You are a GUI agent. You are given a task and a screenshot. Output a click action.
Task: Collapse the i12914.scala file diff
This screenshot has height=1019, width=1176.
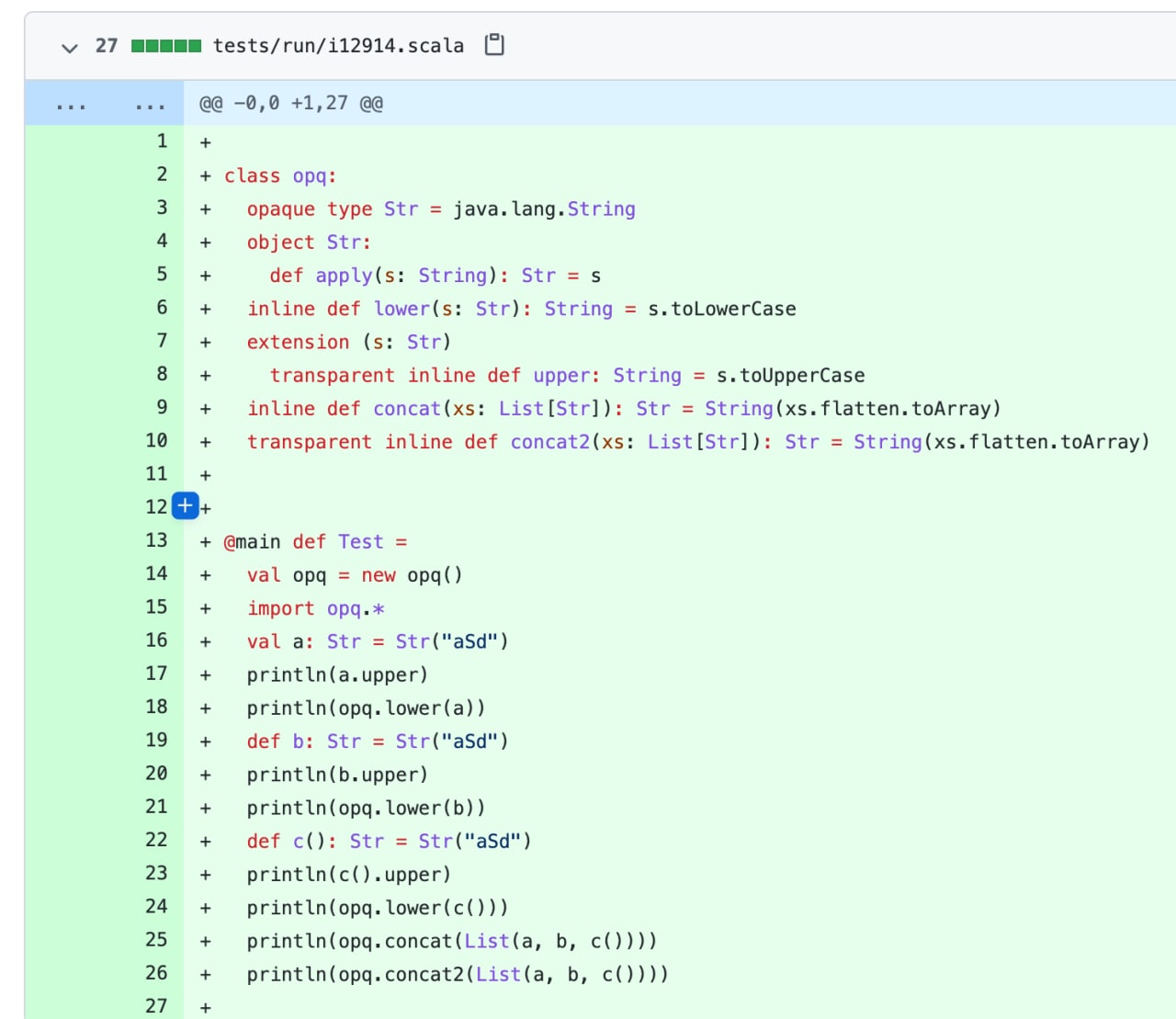click(69, 47)
